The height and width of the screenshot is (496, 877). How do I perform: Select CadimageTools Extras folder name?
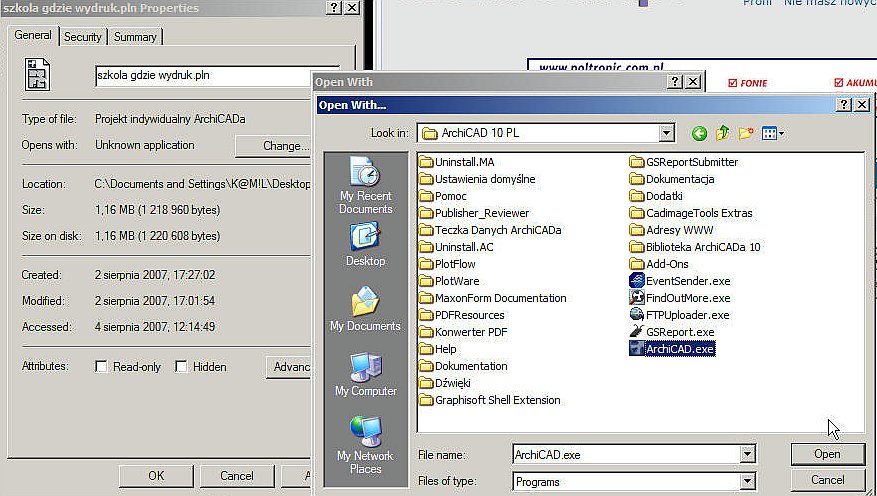[699, 213]
